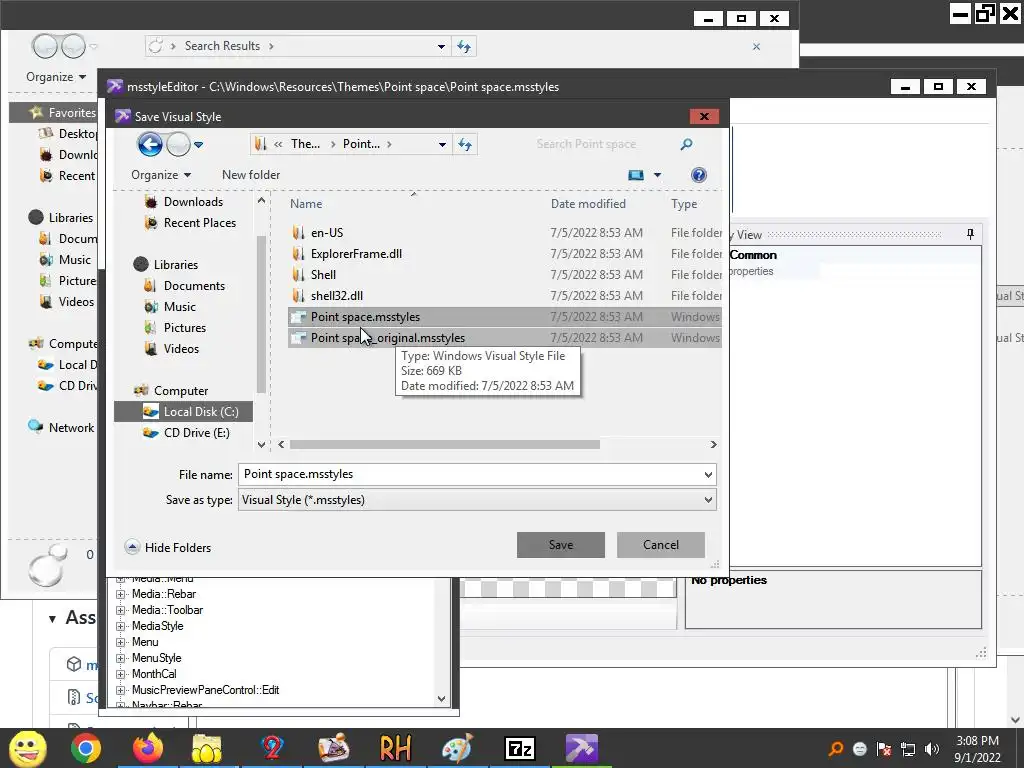Open Music library in dialog pane

tap(180, 306)
